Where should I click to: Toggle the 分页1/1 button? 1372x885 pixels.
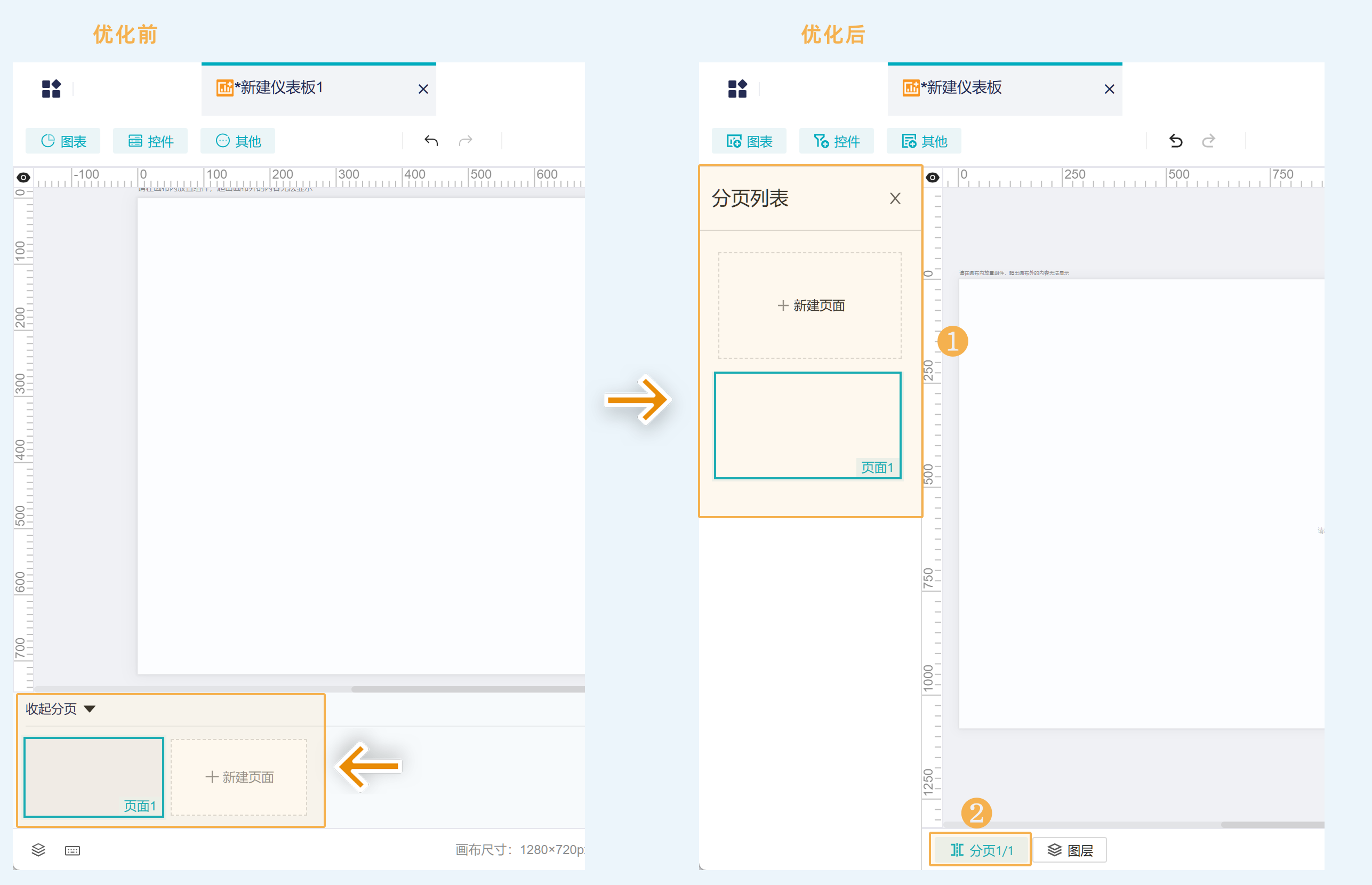click(x=981, y=849)
